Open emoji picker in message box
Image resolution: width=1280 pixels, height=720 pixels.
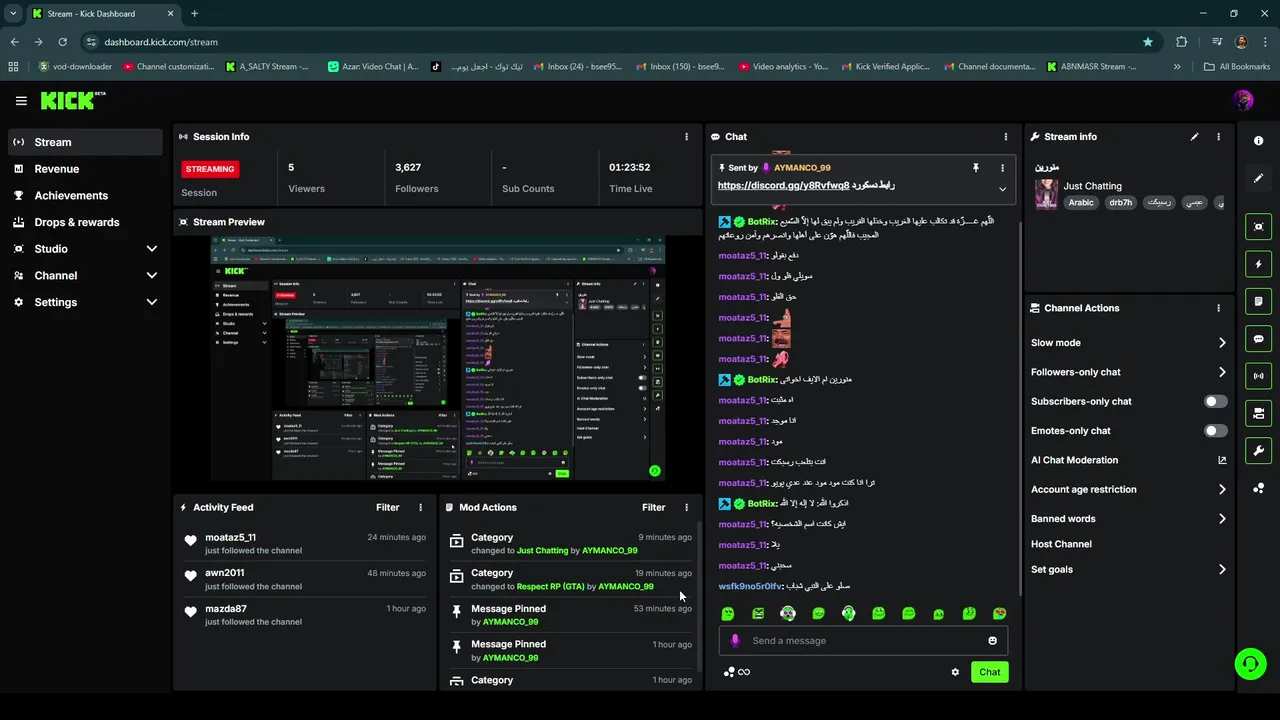992,641
